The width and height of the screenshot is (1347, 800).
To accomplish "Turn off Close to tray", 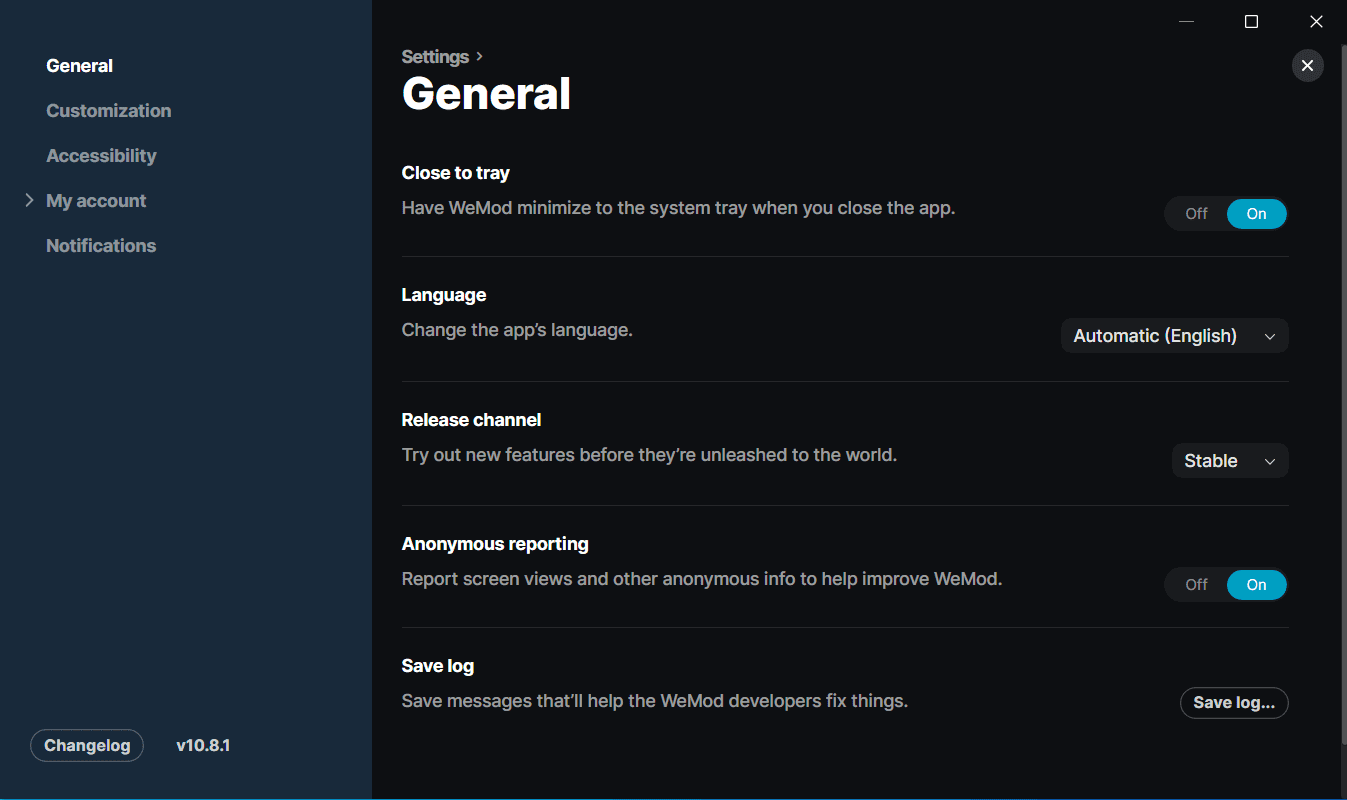I will [1196, 214].
